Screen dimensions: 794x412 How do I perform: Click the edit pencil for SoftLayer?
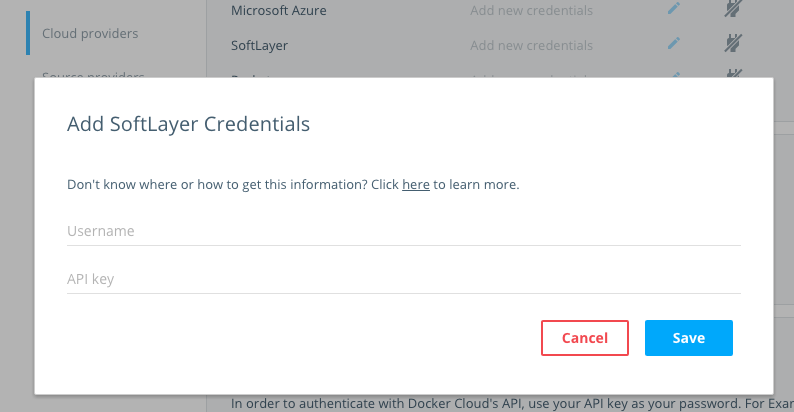[x=674, y=44]
